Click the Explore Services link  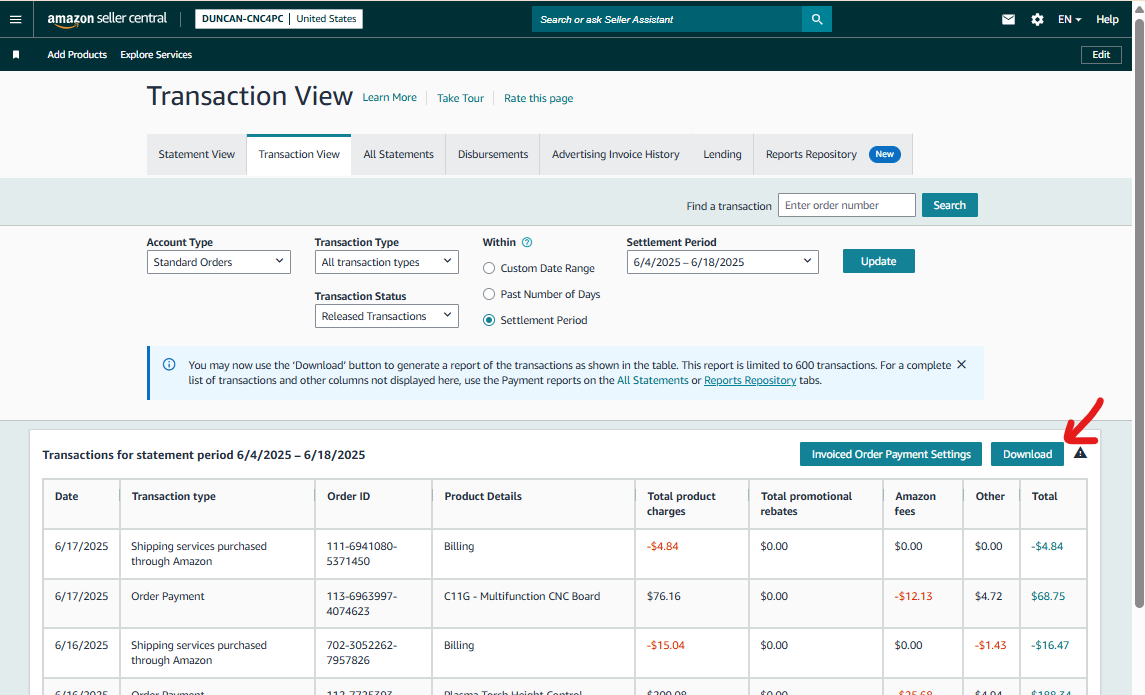[x=156, y=55]
